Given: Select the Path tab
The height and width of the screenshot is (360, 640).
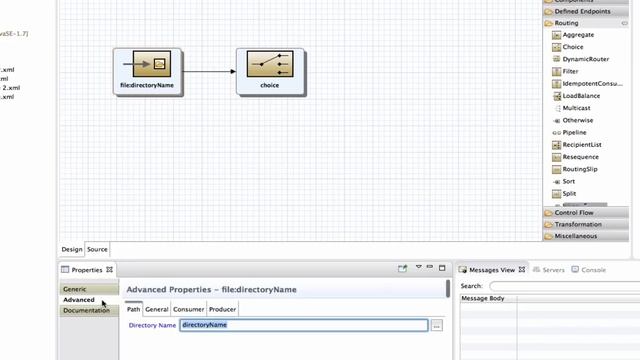Looking at the screenshot, I should point(133,309).
